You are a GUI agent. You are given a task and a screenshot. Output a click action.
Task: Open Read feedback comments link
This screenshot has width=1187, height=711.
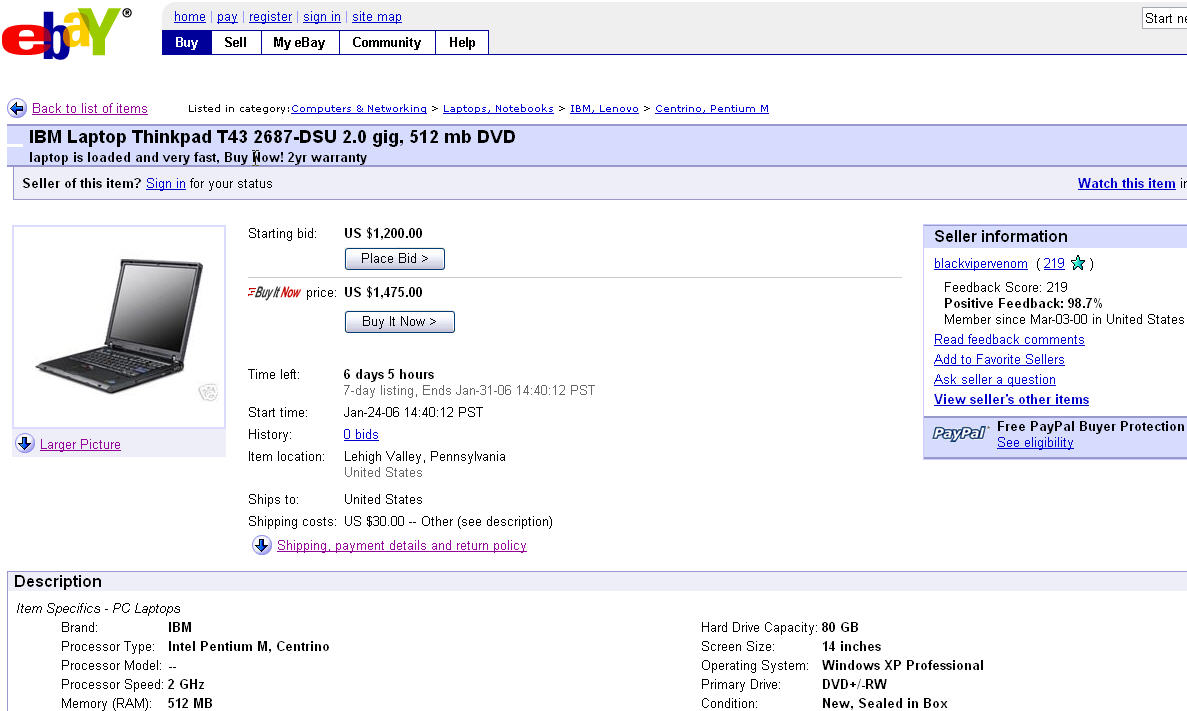point(1008,340)
